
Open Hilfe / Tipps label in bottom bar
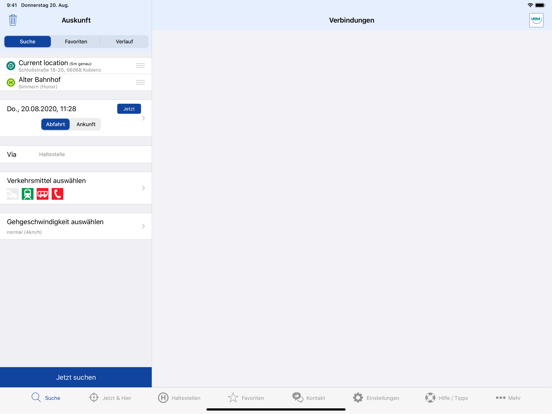tap(453, 398)
